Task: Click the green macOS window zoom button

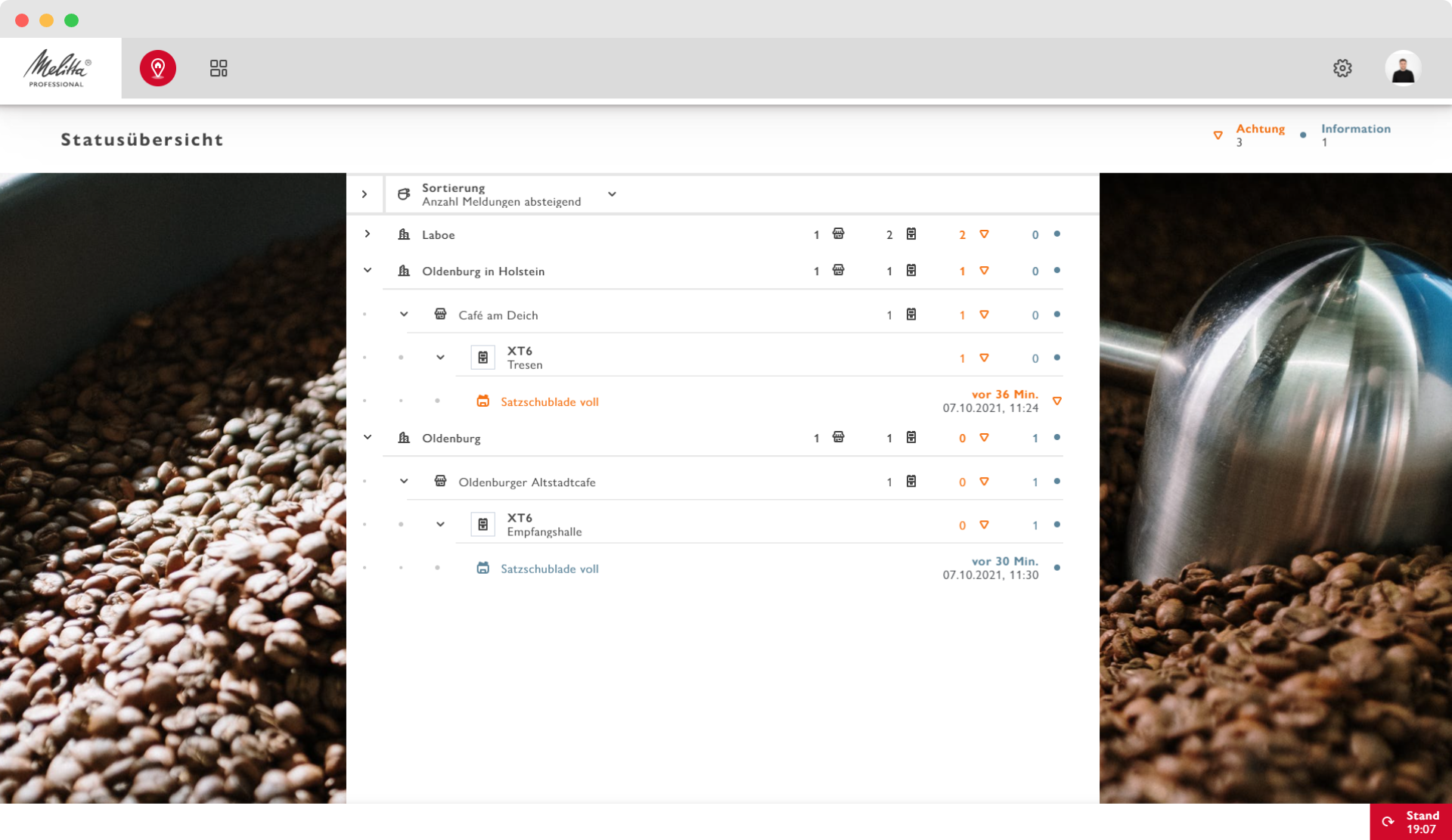Action: (x=71, y=20)
